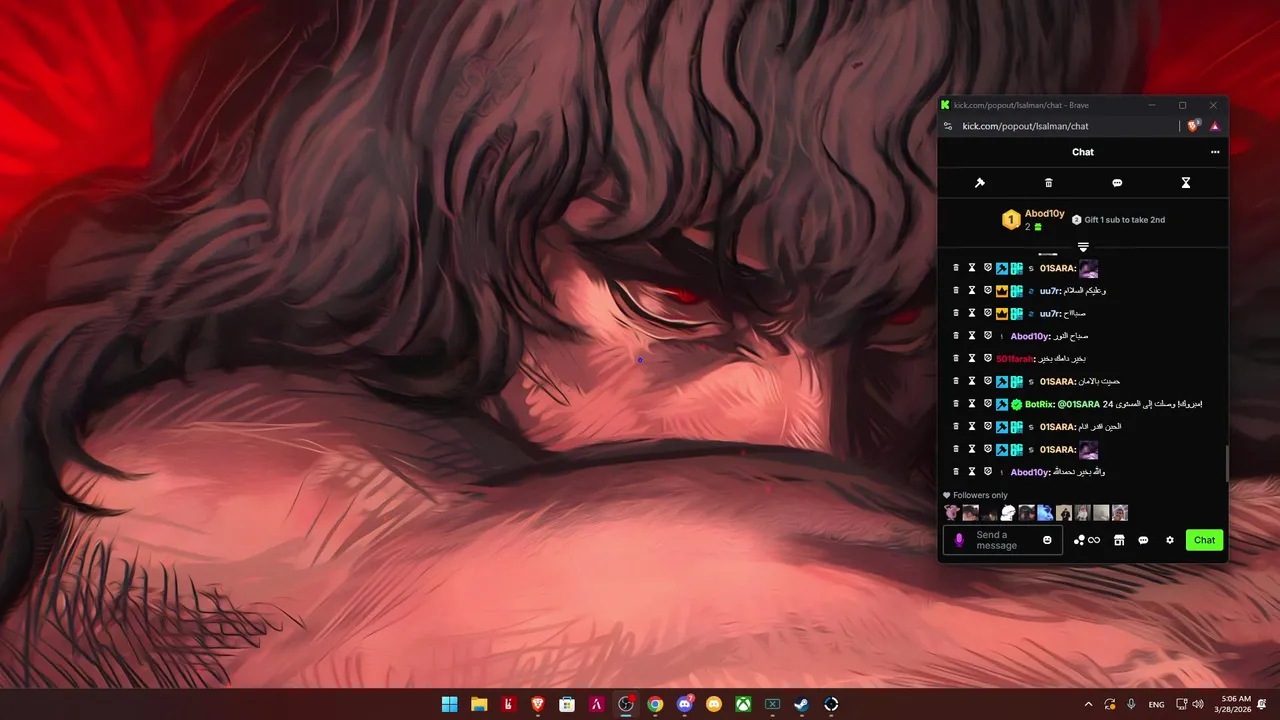This screenshot has height=720, width=1280.
Task: Click shield icon on BotRix message
Action: [987, 404]
